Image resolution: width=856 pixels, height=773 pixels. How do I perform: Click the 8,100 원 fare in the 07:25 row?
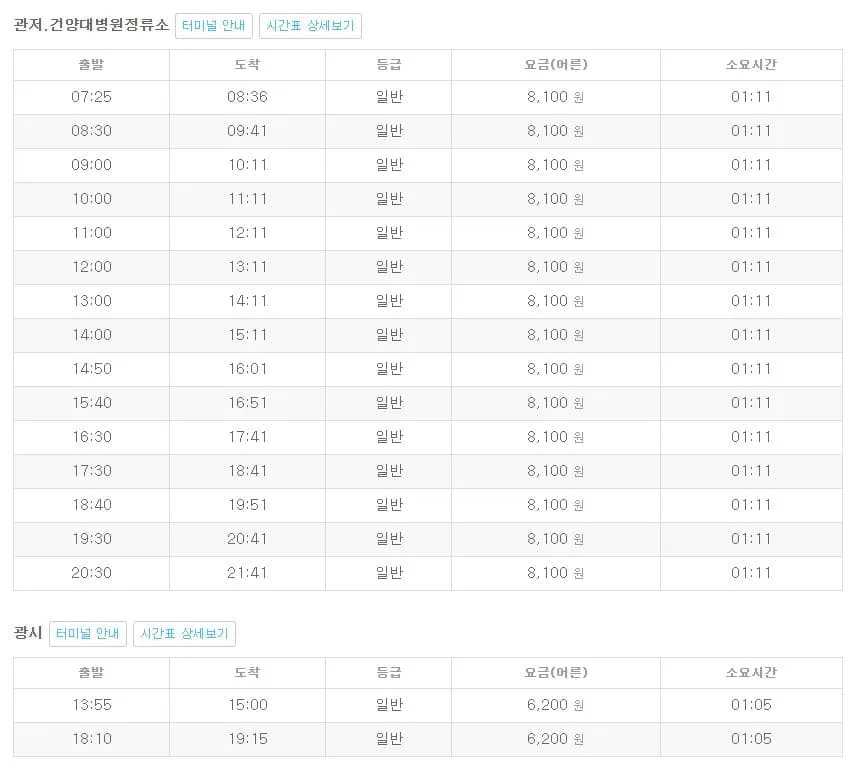point(555,97)
